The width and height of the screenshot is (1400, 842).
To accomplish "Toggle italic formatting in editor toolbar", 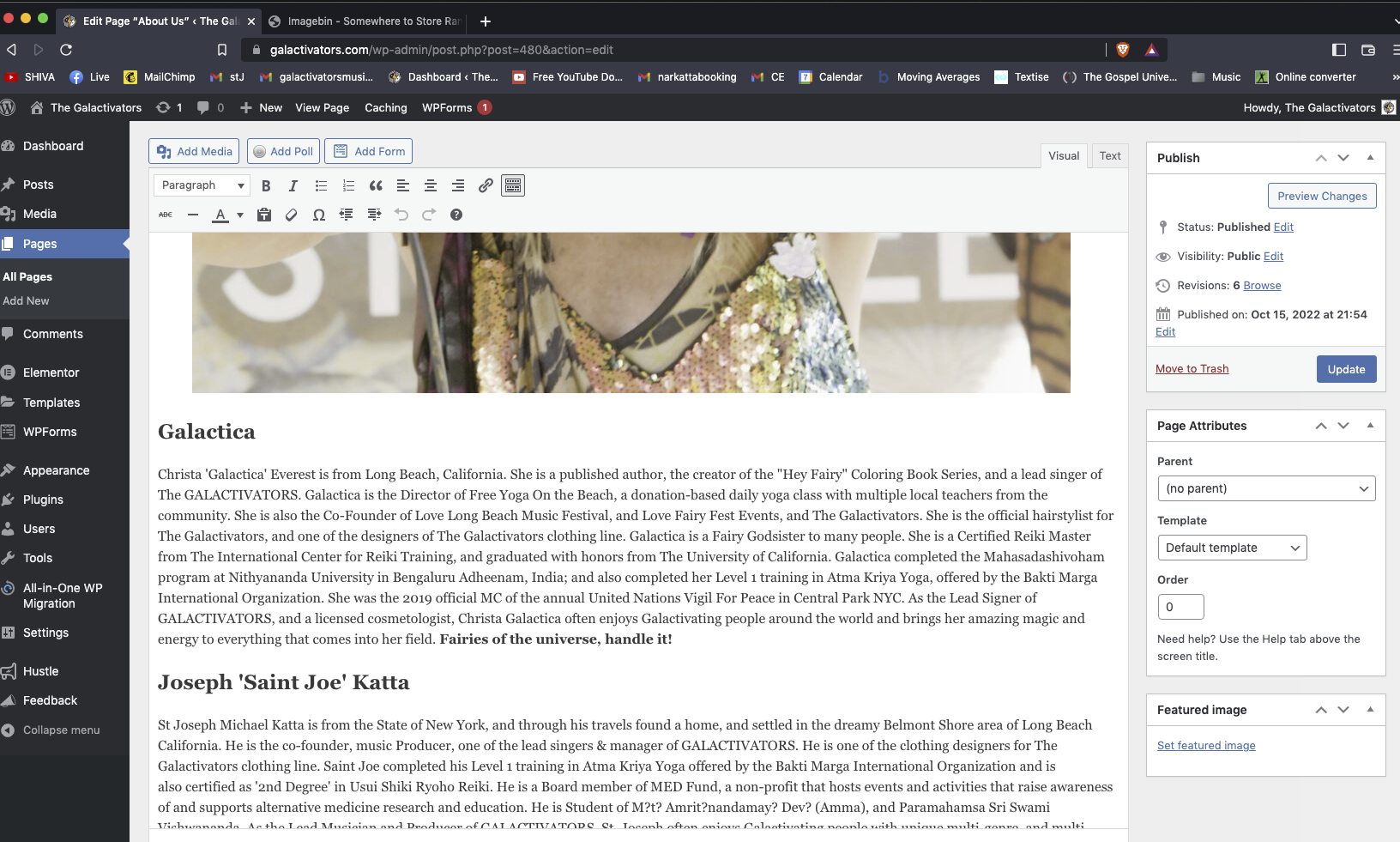I will (293, 185).
